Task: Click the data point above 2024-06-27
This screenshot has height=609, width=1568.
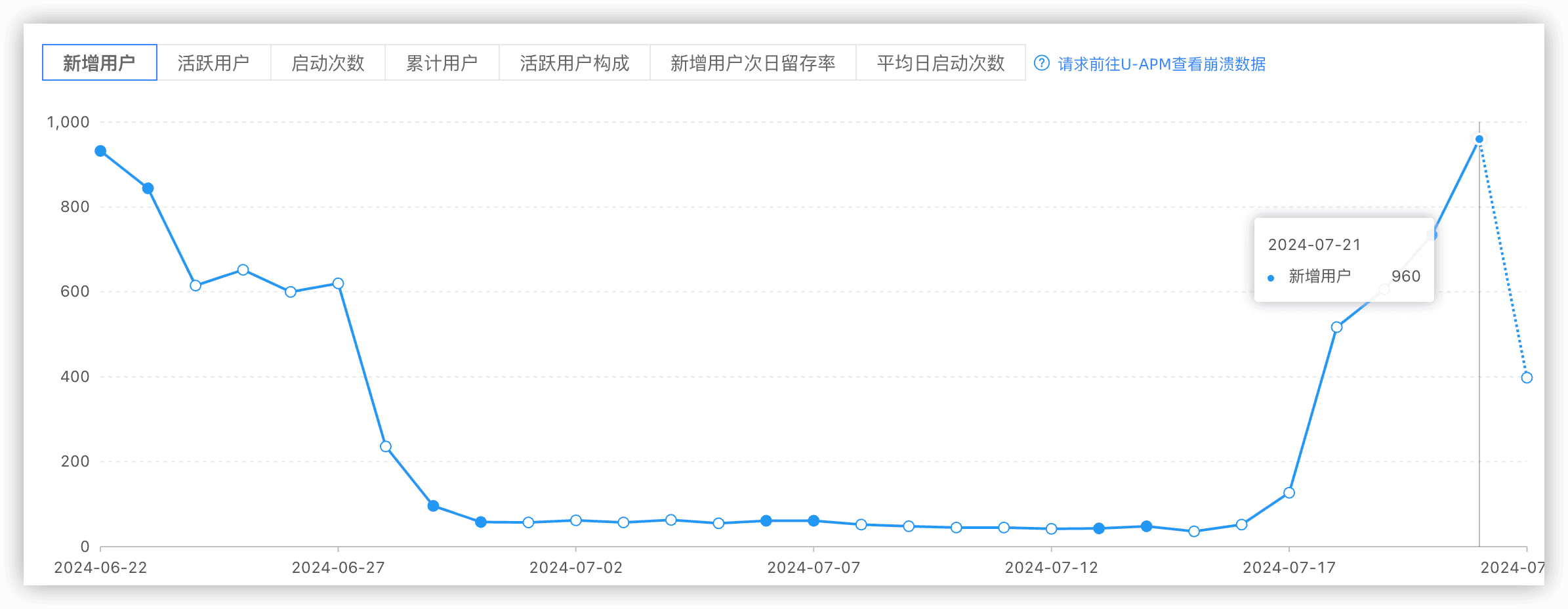Action: (x=338, y=283)
